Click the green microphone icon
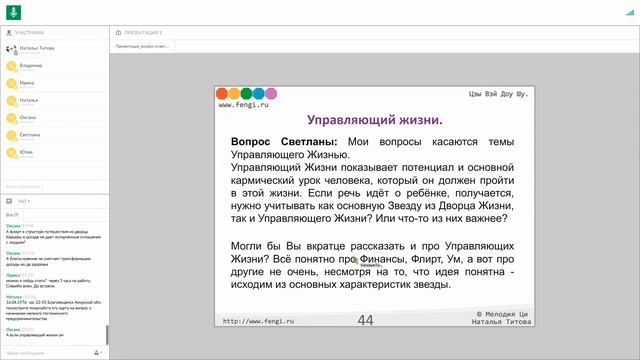Screen dimensions: 640x360 13,13
